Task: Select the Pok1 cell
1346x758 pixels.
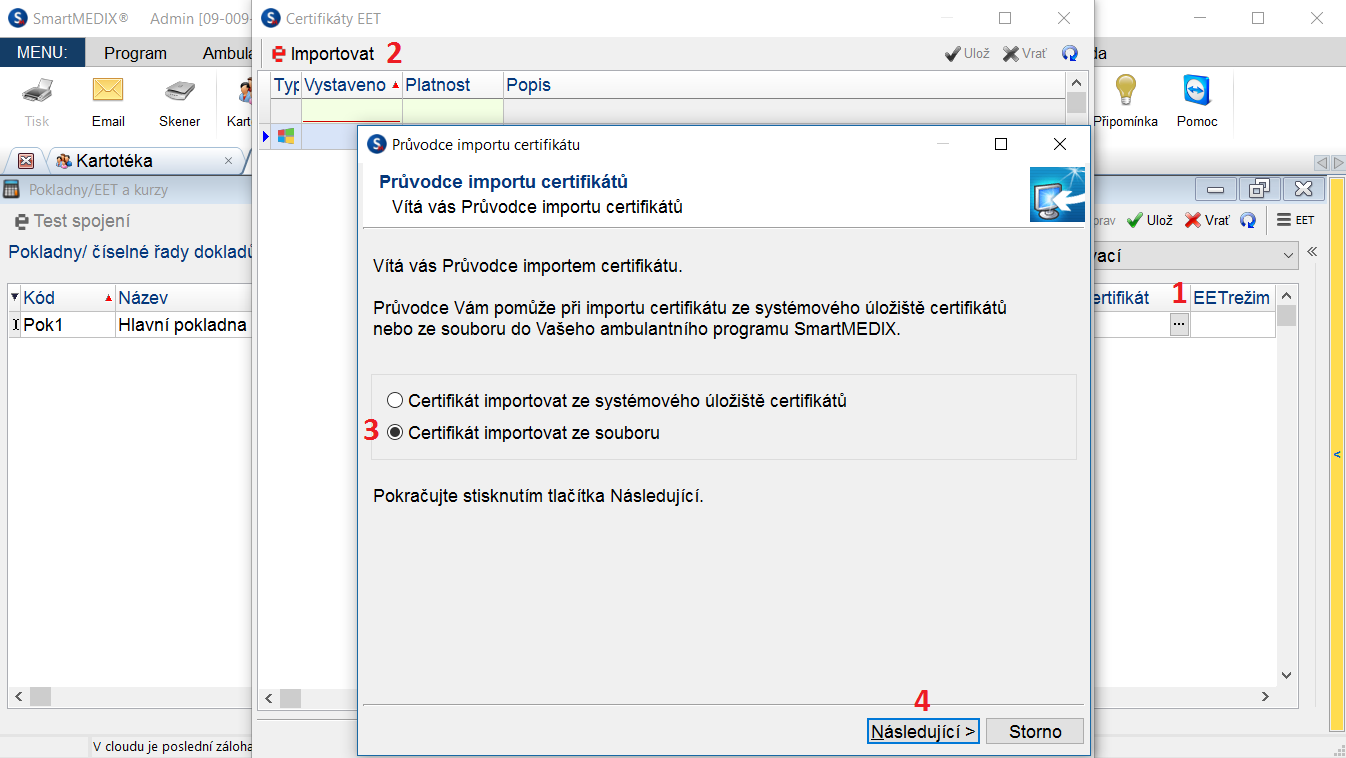Action: pyautogui.click(x=68, y=324)
